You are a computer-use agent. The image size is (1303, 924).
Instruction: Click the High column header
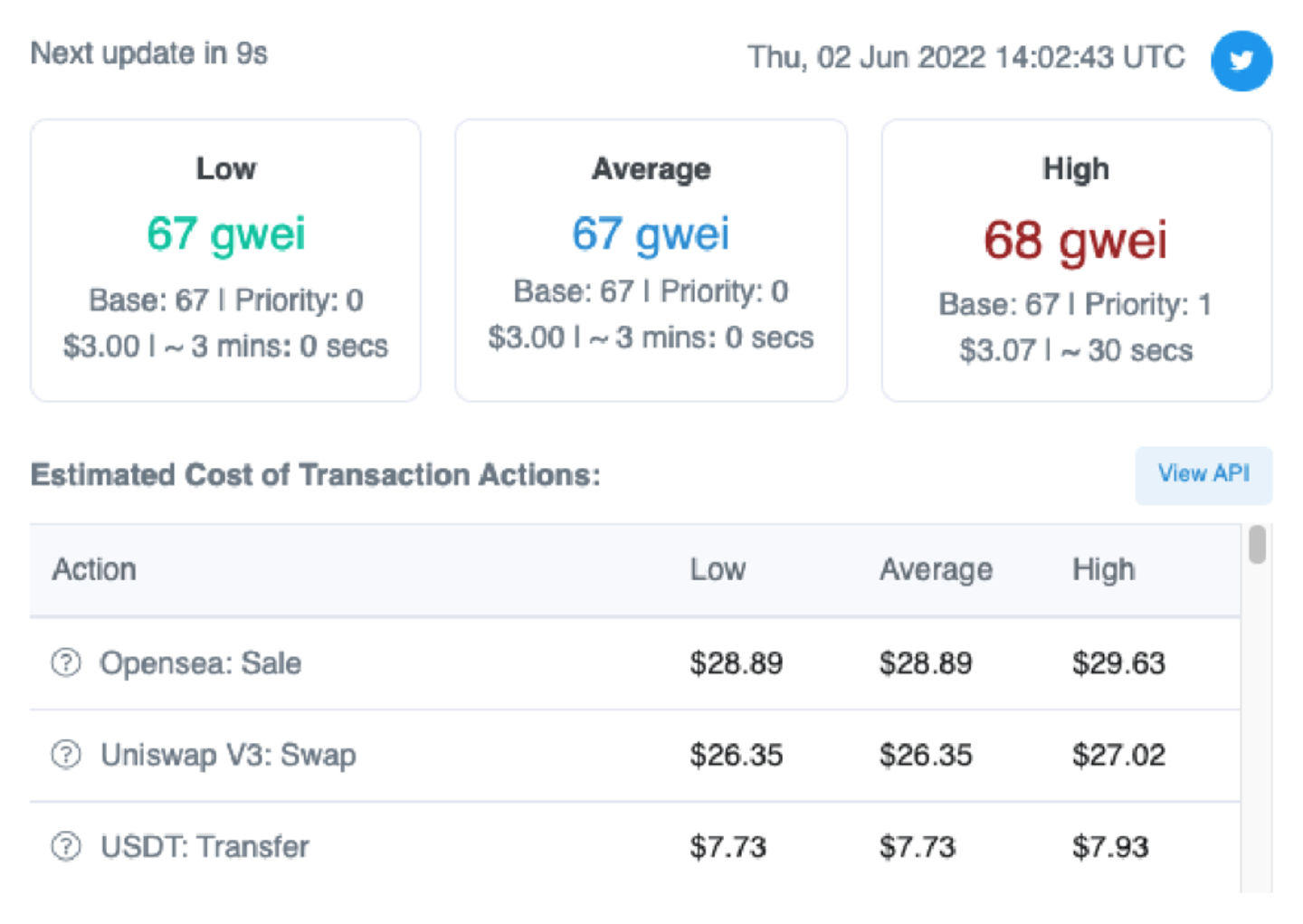point(1103,569)
